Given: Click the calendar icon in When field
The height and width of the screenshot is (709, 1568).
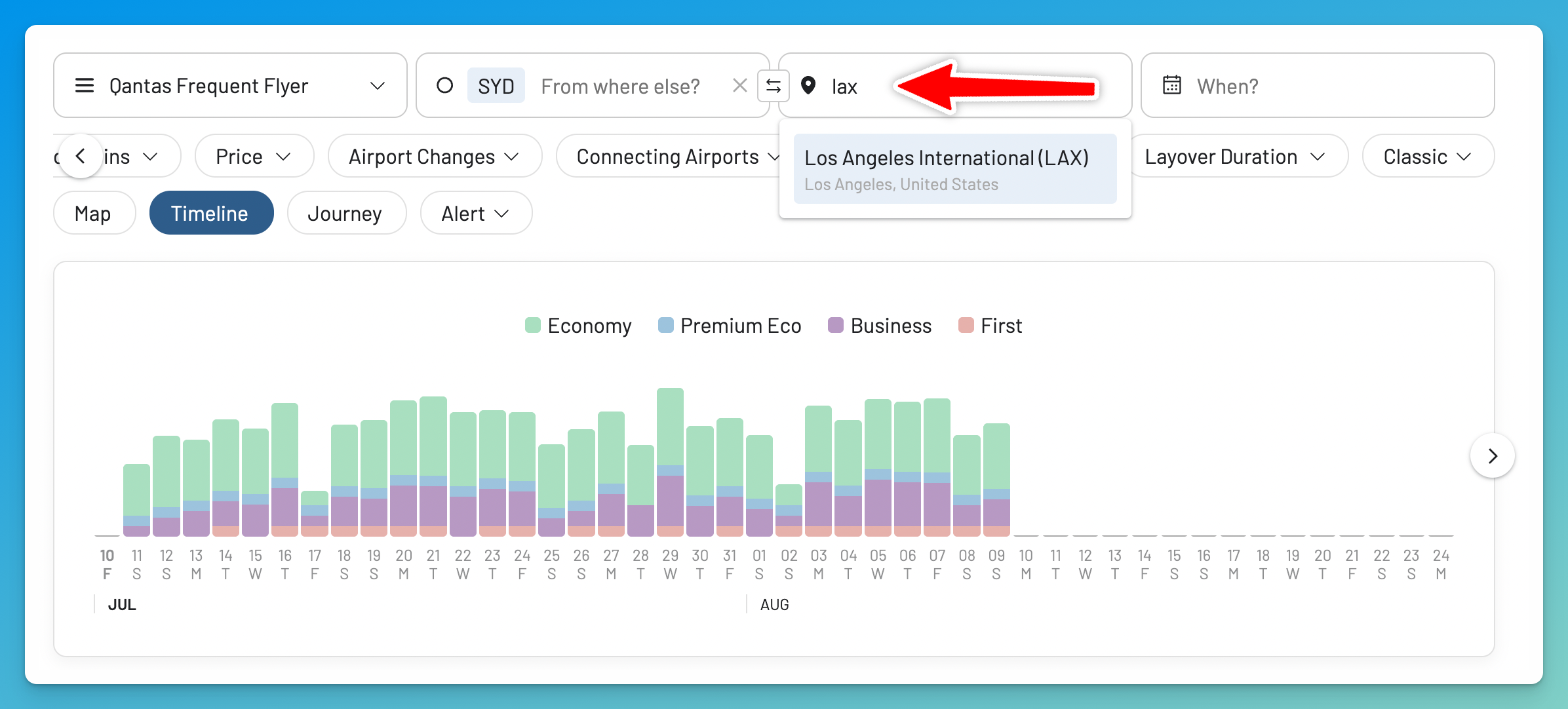Looking at the screenshot, I should coord(1171,85).
